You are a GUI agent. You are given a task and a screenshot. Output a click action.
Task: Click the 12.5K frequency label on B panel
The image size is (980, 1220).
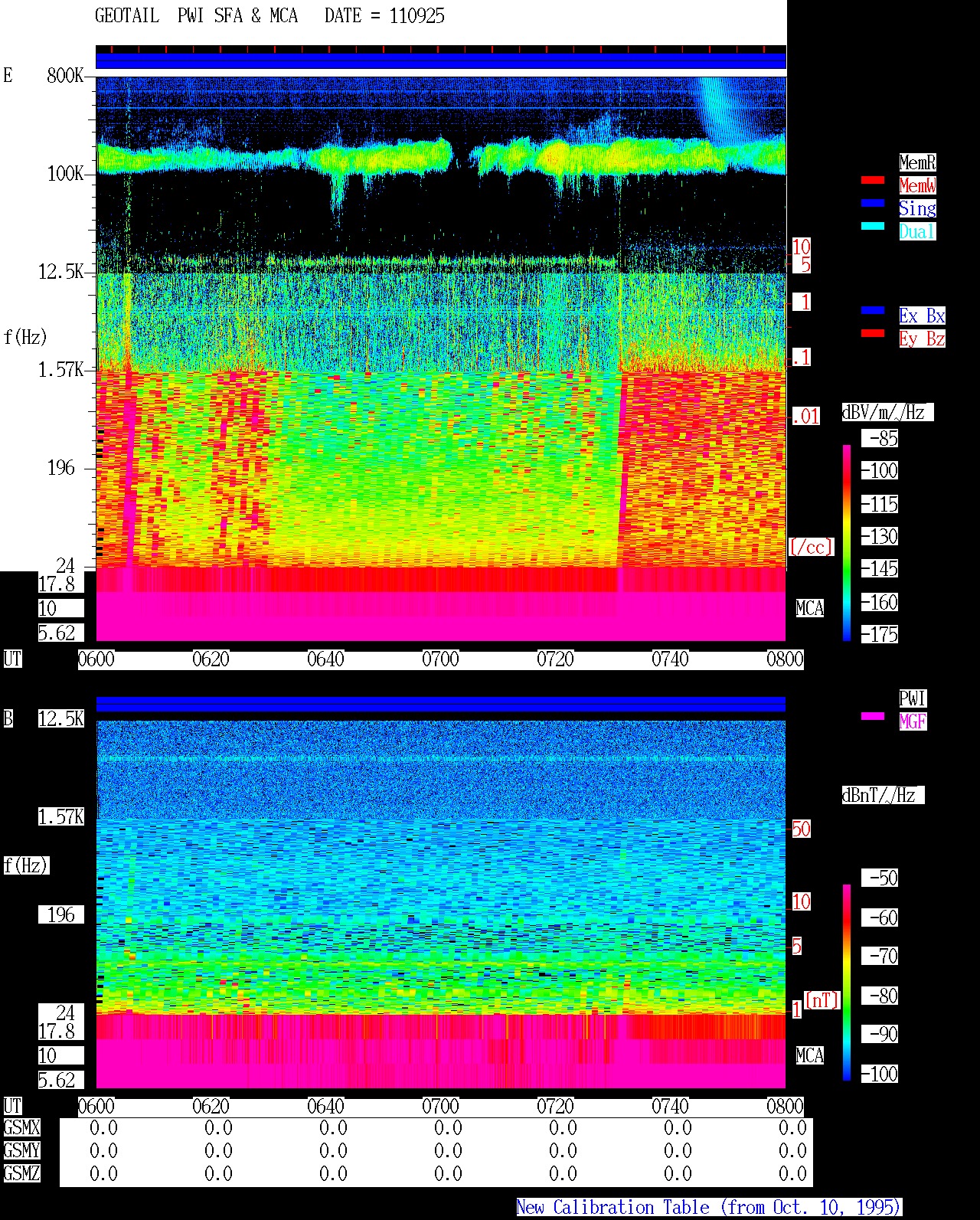(61, 718)
